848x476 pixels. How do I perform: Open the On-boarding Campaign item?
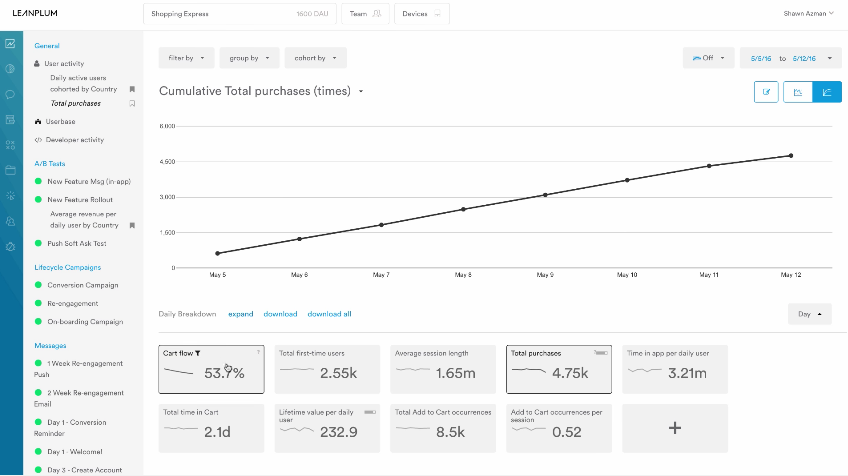85,322
